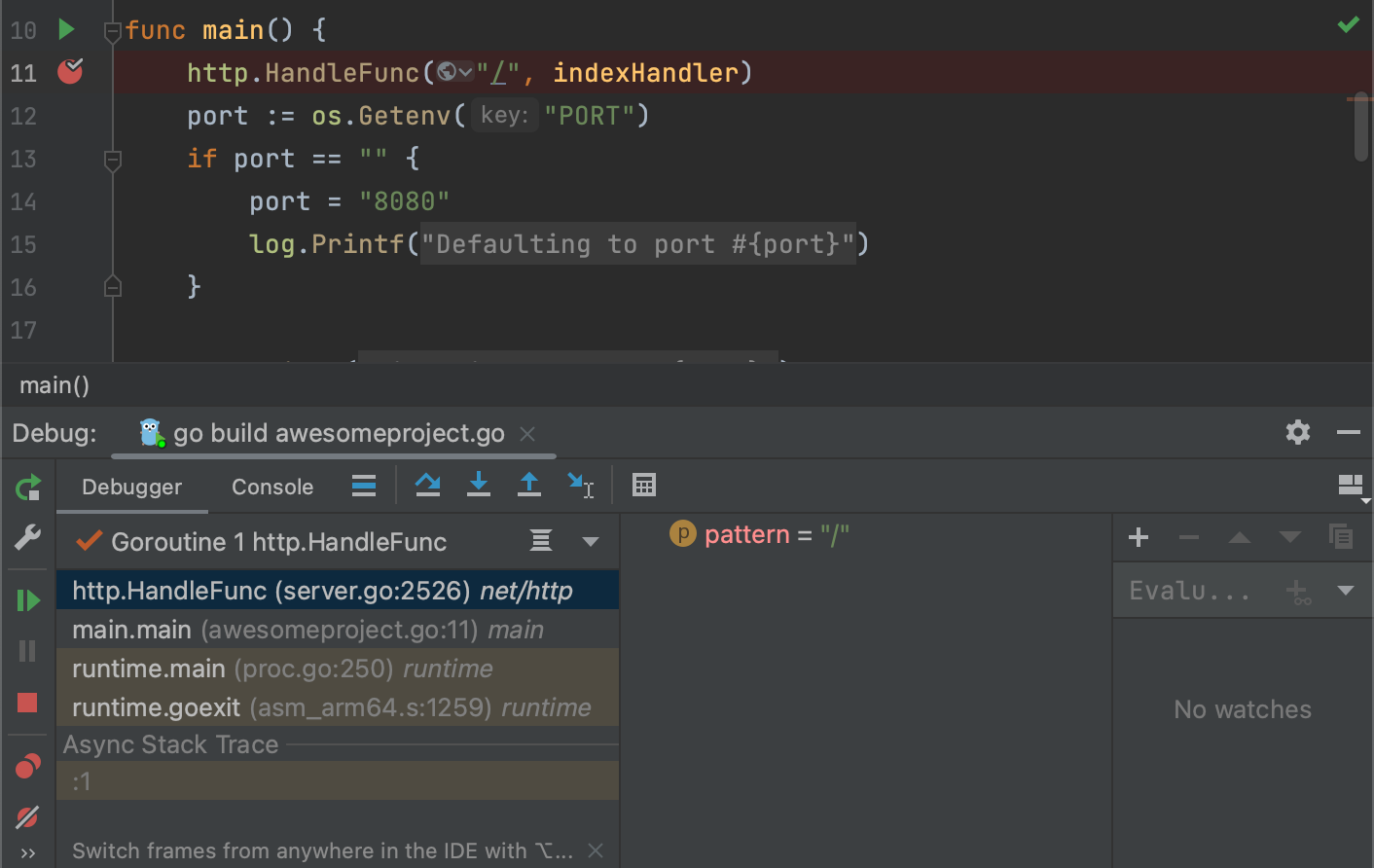Open View Breakpoints with the red circles icon
Screen dimensions: 1374x868
pyautogui.click(x=26, y=766)
